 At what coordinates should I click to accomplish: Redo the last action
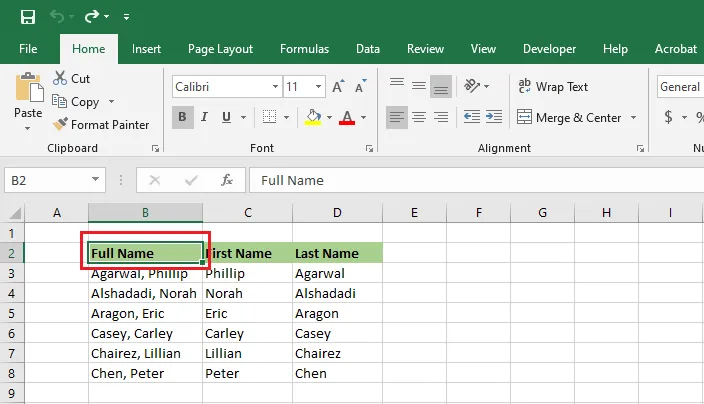[92, 17]
